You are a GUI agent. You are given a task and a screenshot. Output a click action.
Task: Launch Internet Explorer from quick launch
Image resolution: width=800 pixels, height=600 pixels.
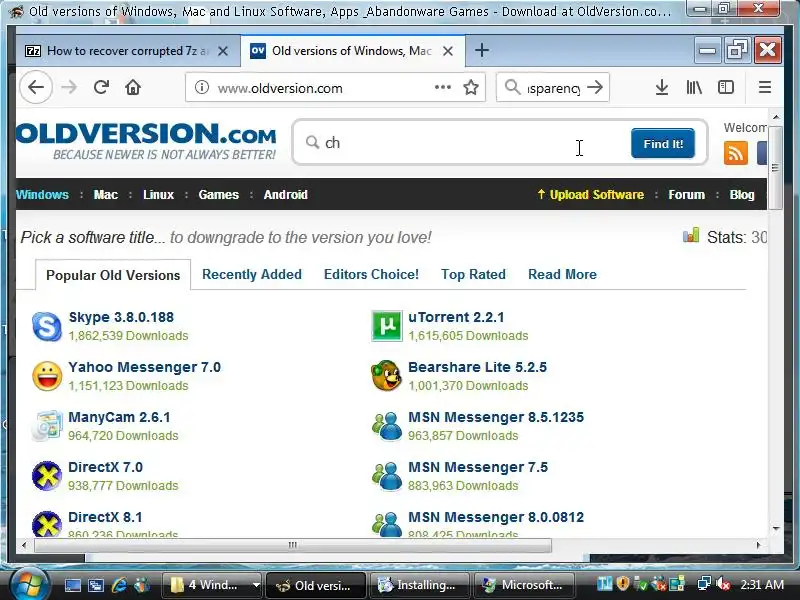(118, 585)
